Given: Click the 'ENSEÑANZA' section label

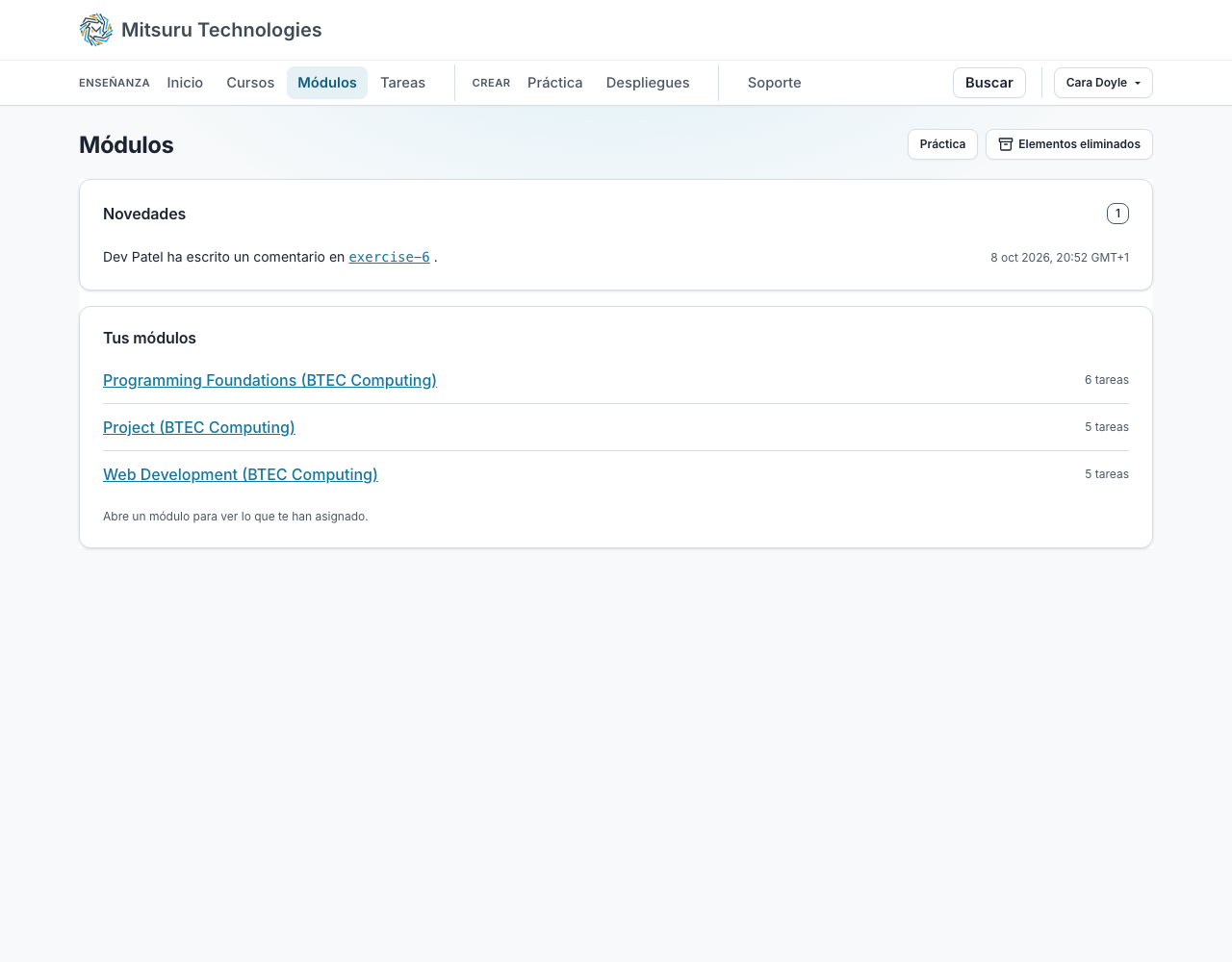Looking at the screenshot, I should (x=115, y=83).
